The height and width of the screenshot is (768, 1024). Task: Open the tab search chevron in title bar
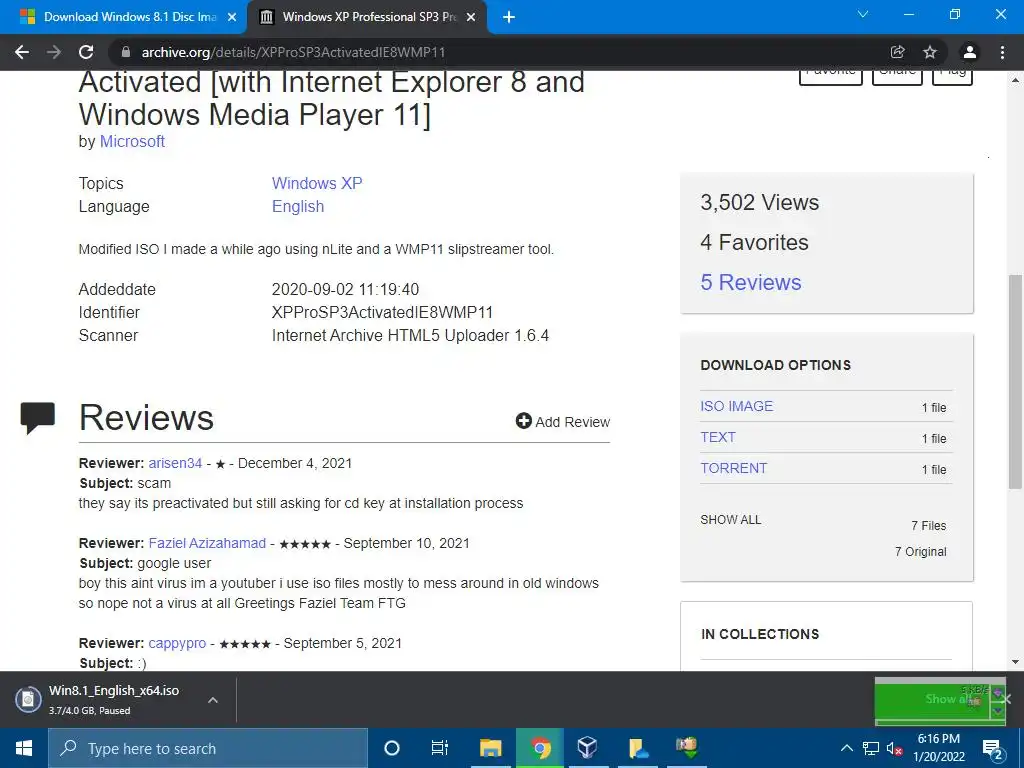863,14
